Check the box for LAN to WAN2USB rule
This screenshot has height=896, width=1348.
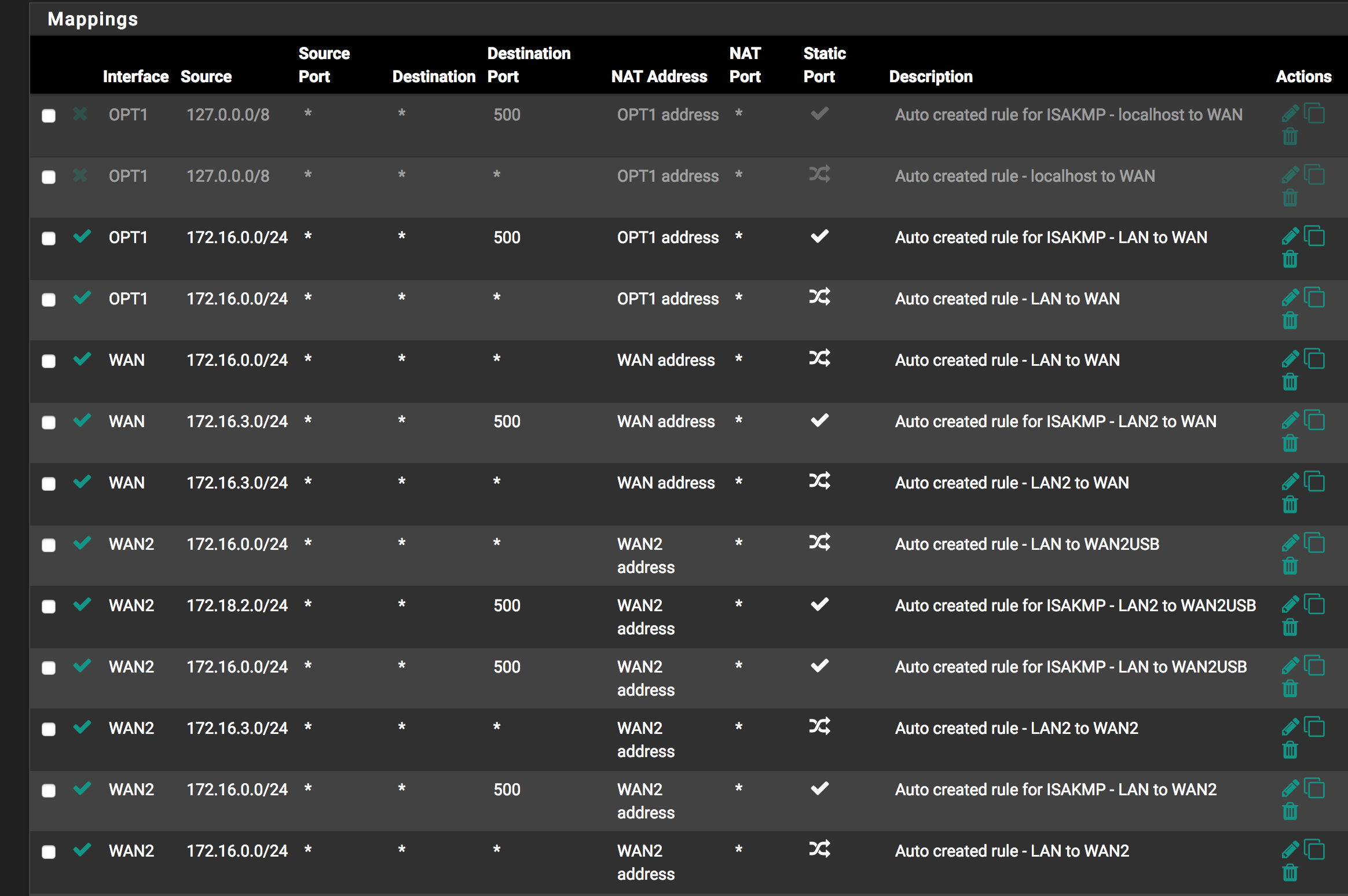pos(49,545)
